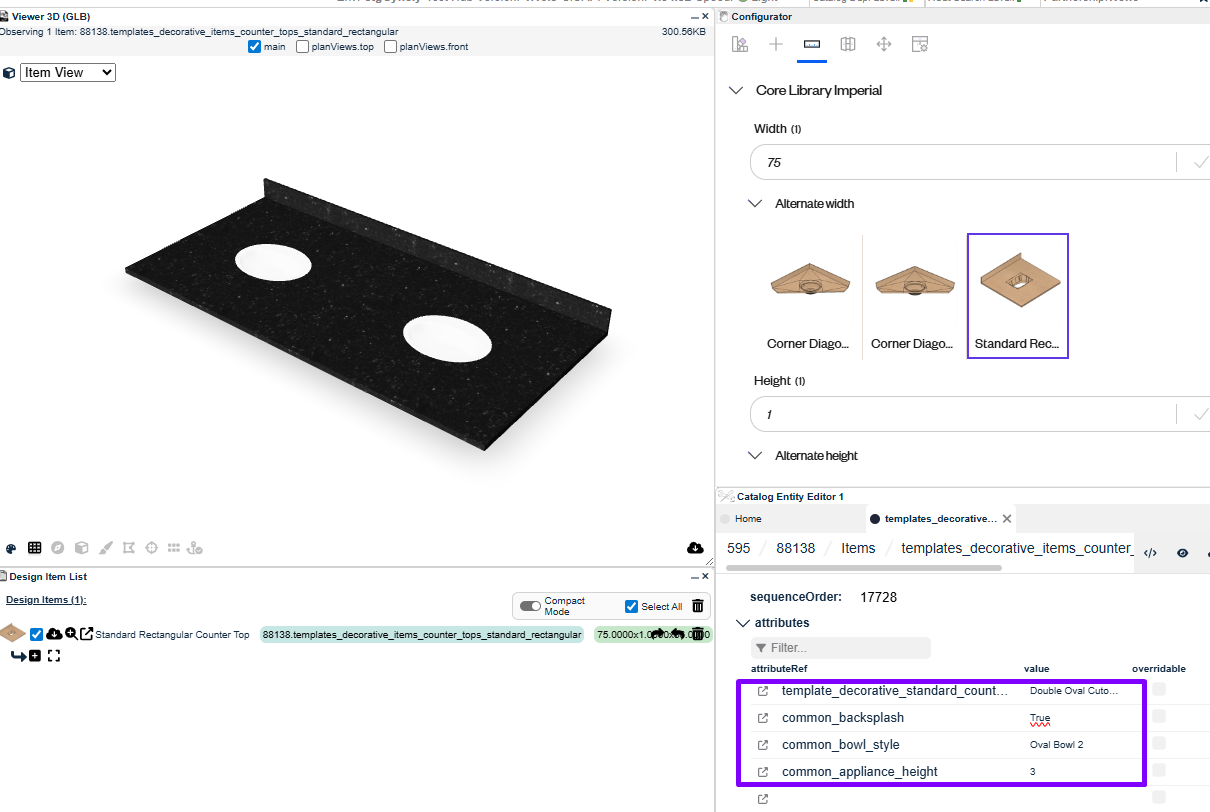Collapse the Alternate width section
The width and height of the screenshot is (1210, 812).
[x=756, y=203]
